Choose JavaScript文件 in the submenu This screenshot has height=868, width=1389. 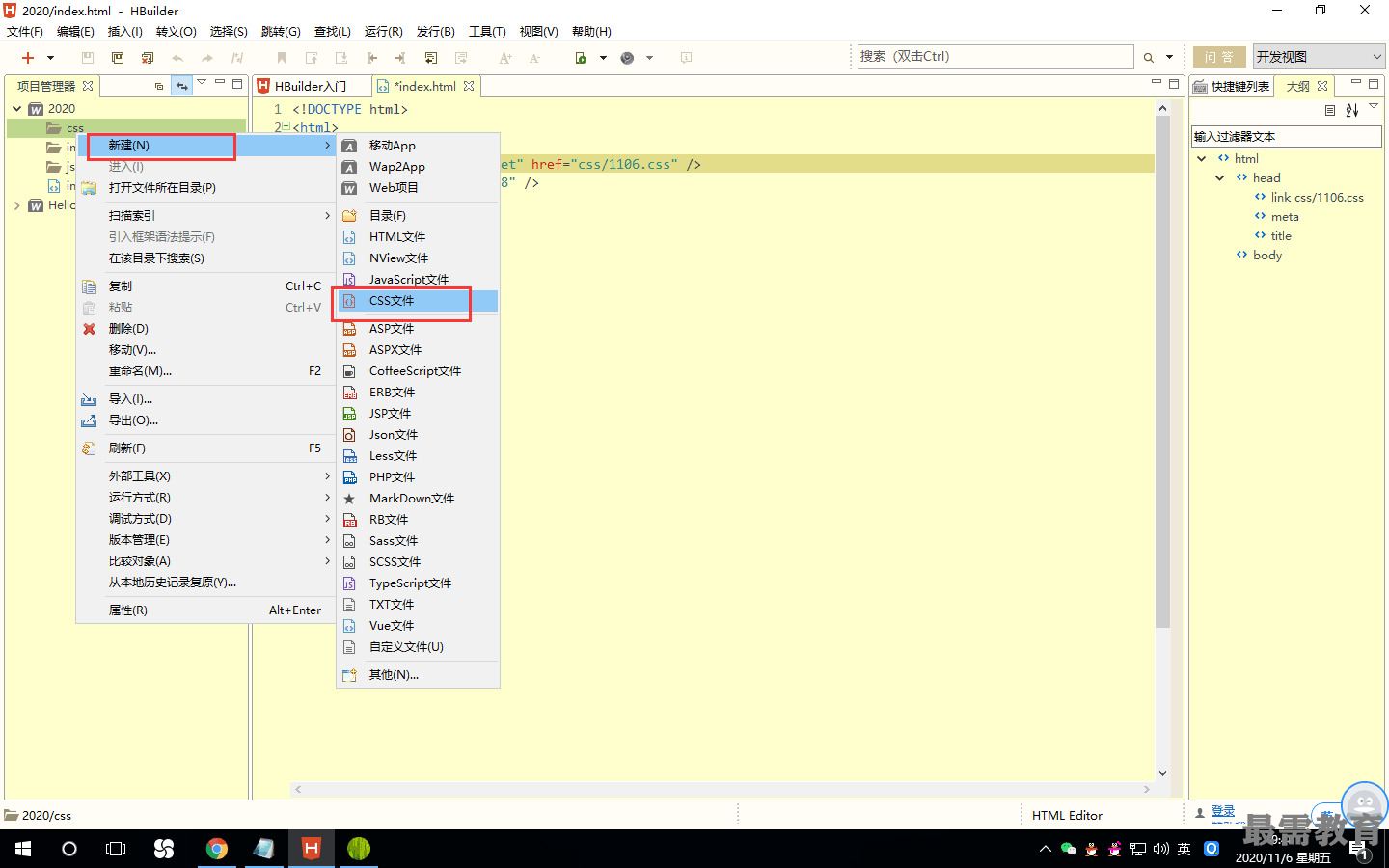418,279
